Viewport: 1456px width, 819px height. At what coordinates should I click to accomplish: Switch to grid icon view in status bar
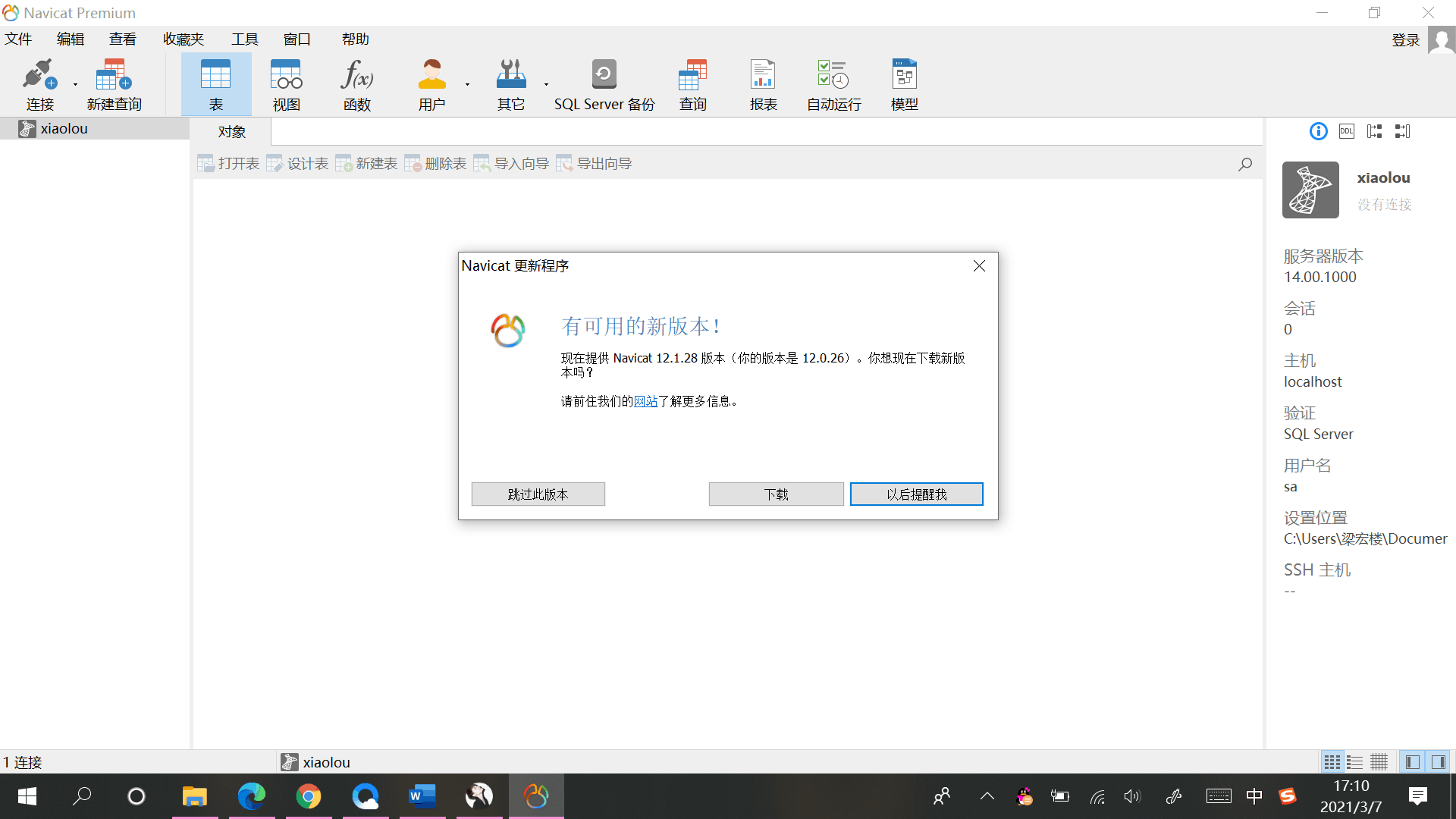1332,762
